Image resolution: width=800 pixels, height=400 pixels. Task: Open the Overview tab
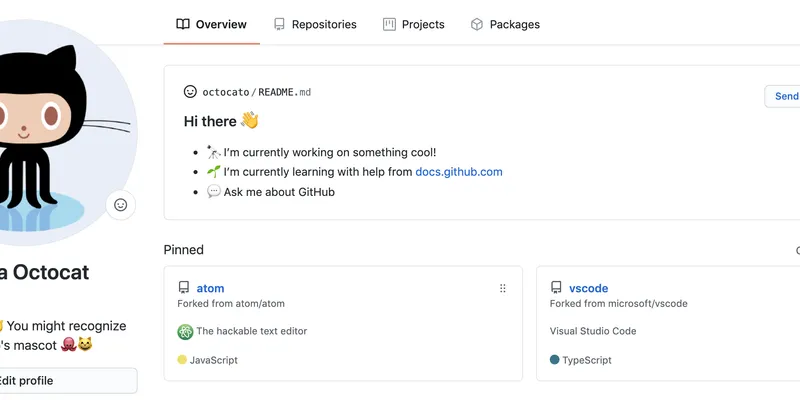(211, 24)
